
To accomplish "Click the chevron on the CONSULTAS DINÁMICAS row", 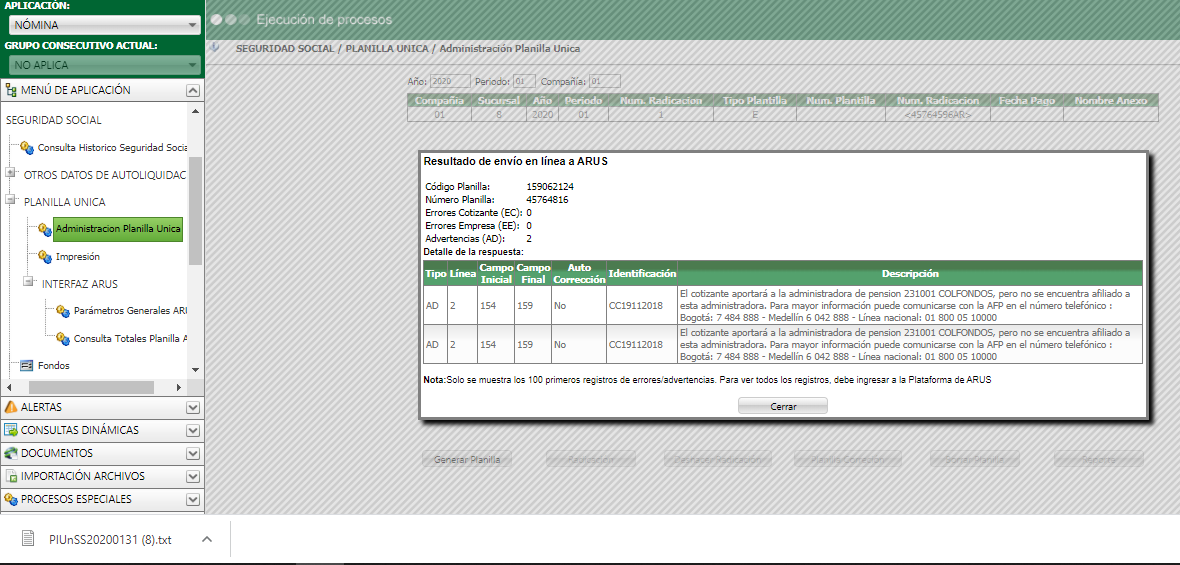I will click(193, 431).
